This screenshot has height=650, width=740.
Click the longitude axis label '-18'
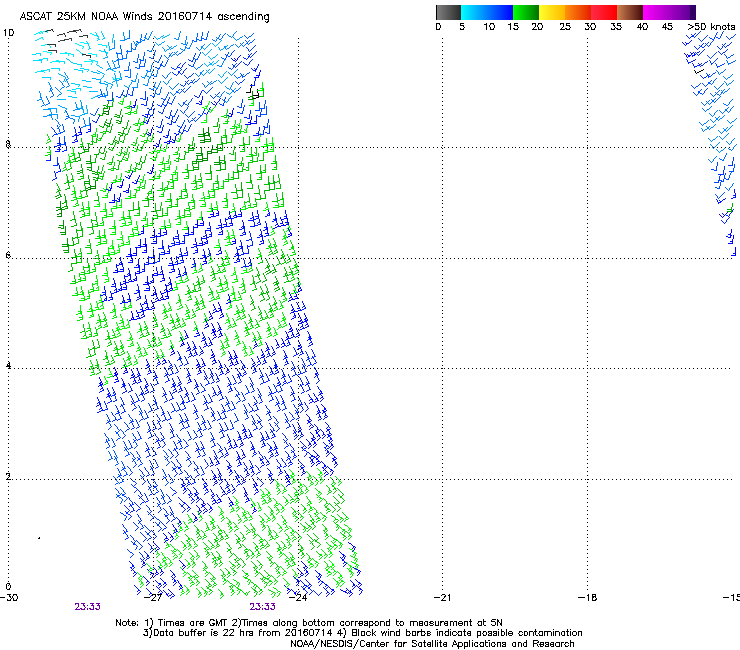(588, 598)
